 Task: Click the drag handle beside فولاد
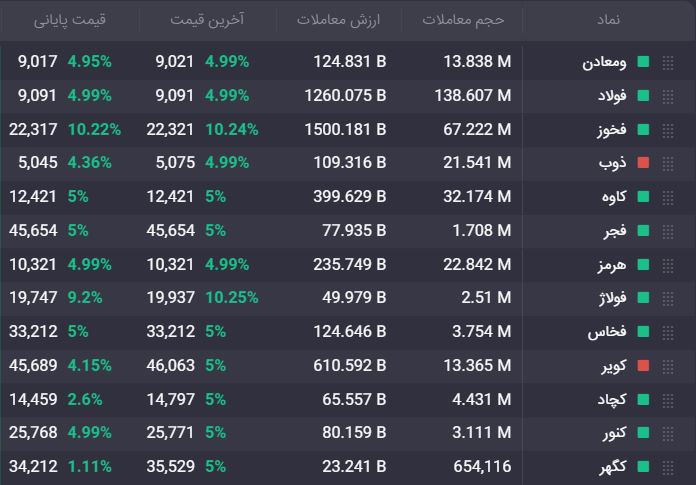click(x=668, y=97)
